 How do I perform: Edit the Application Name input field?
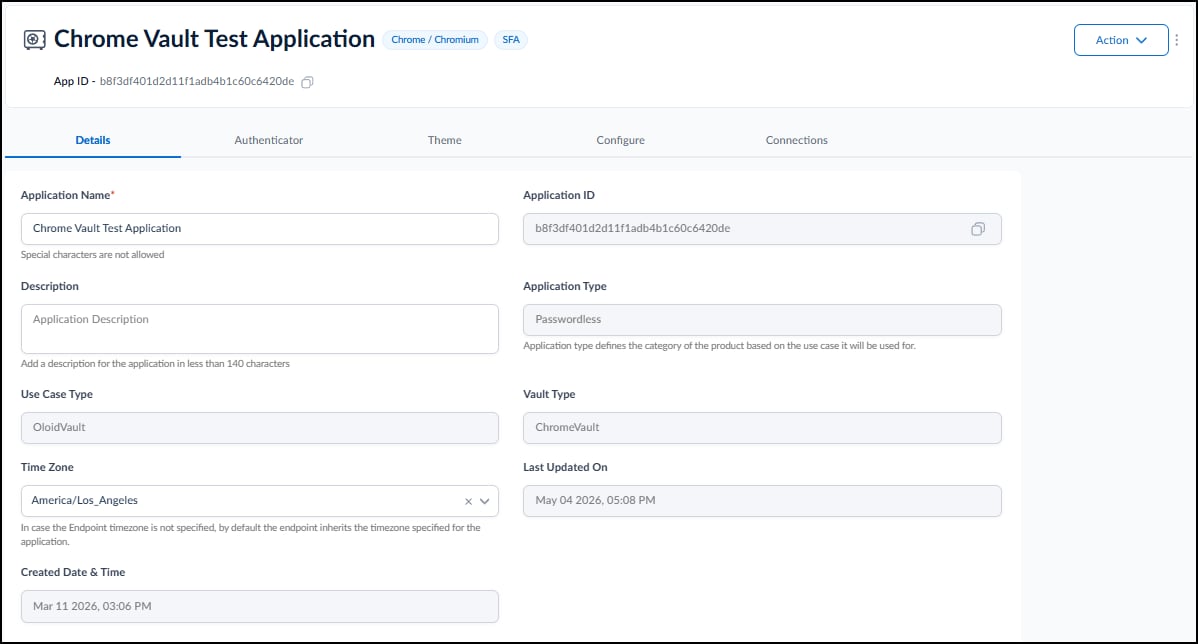260,228
